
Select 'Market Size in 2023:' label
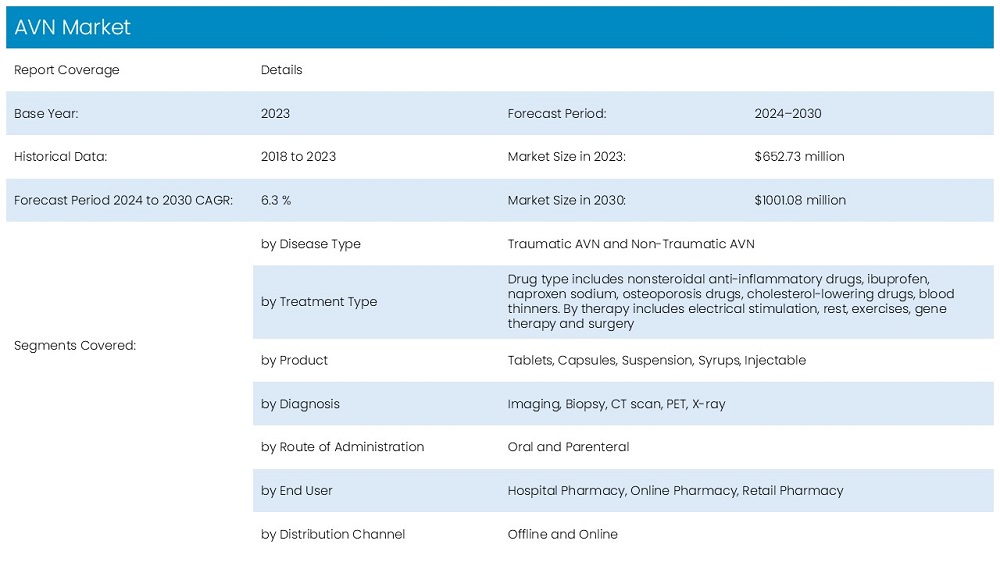coord(566,156)
